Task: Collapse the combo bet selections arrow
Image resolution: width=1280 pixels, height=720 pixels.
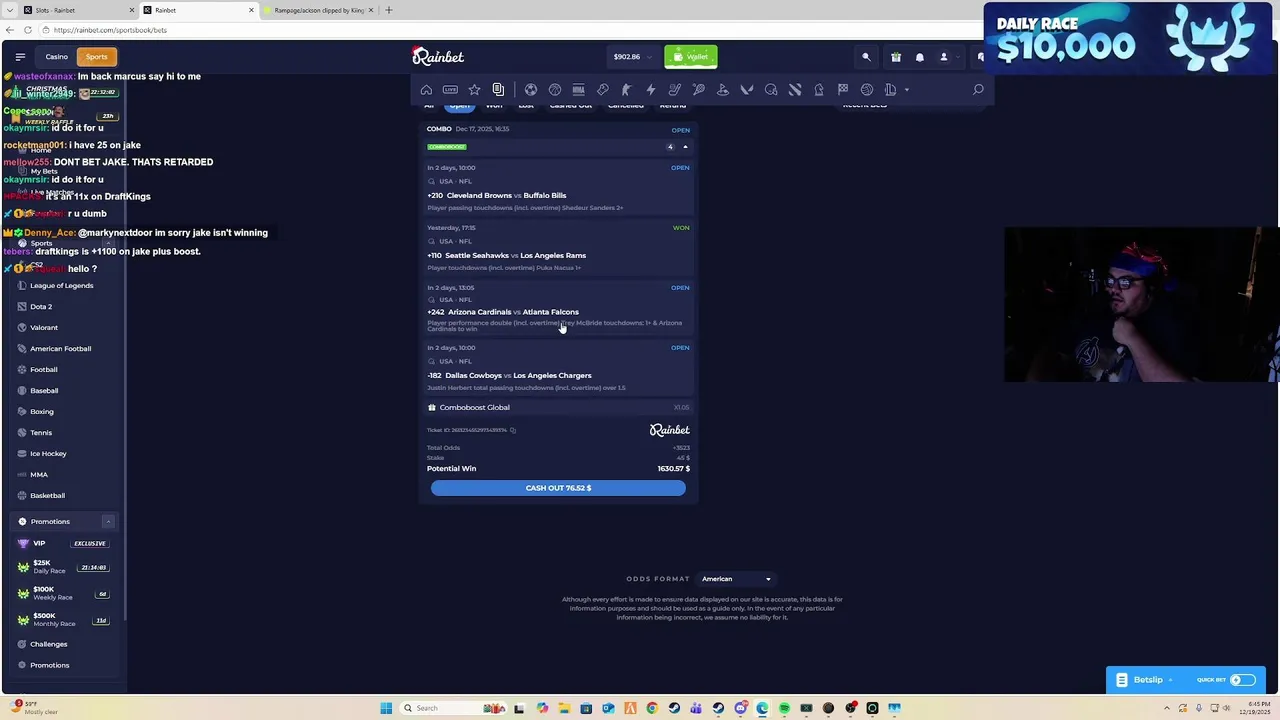Action: point(685,147)
